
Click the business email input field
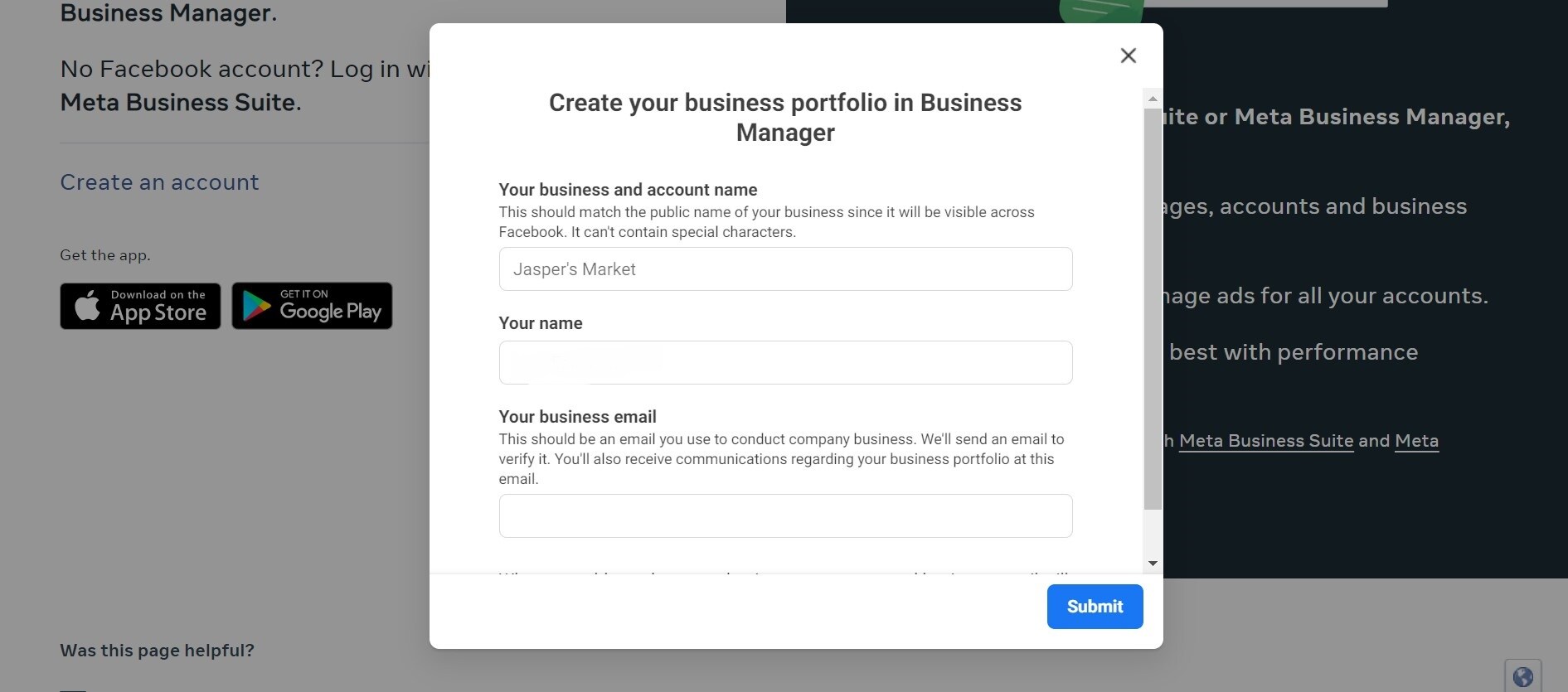pos(785,515)
